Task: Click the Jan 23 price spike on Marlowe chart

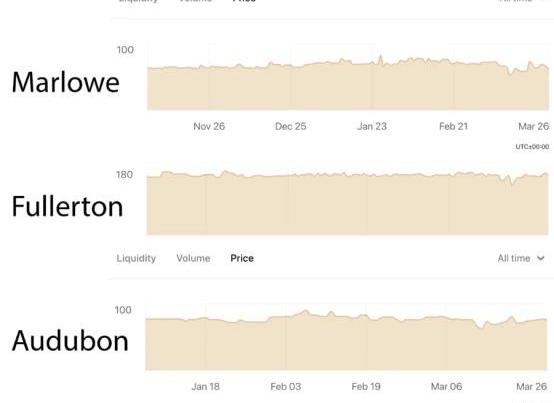Action: click(381, 60)
